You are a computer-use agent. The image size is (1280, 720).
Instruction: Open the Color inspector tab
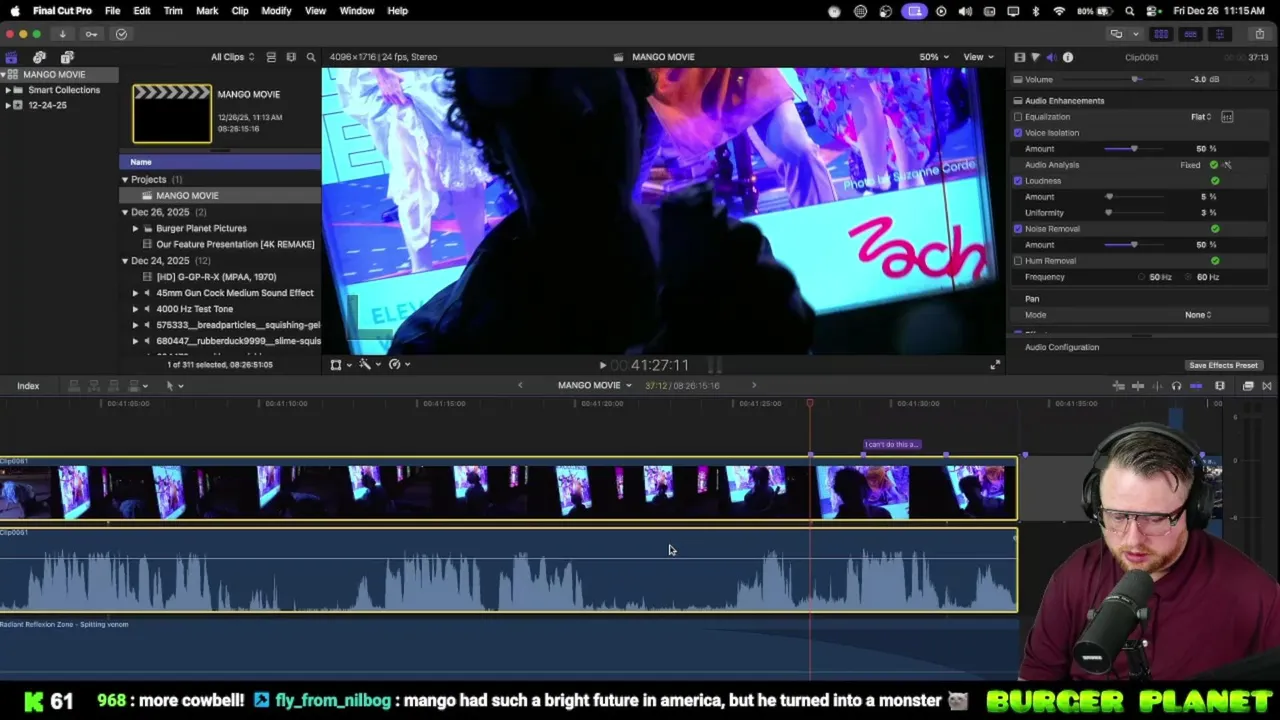point(1035,57)
